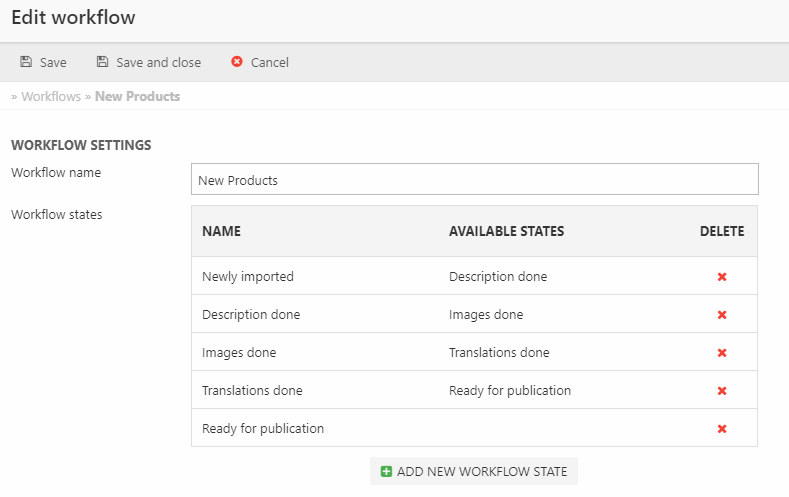Delete the Description done workflow state
The width and height of the screenshot is (789, 497).
point(722,315)
